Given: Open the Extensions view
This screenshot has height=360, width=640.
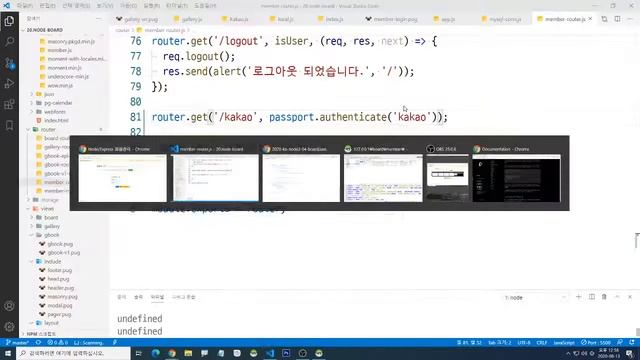Looking at the screenshot, I should 9,104.
